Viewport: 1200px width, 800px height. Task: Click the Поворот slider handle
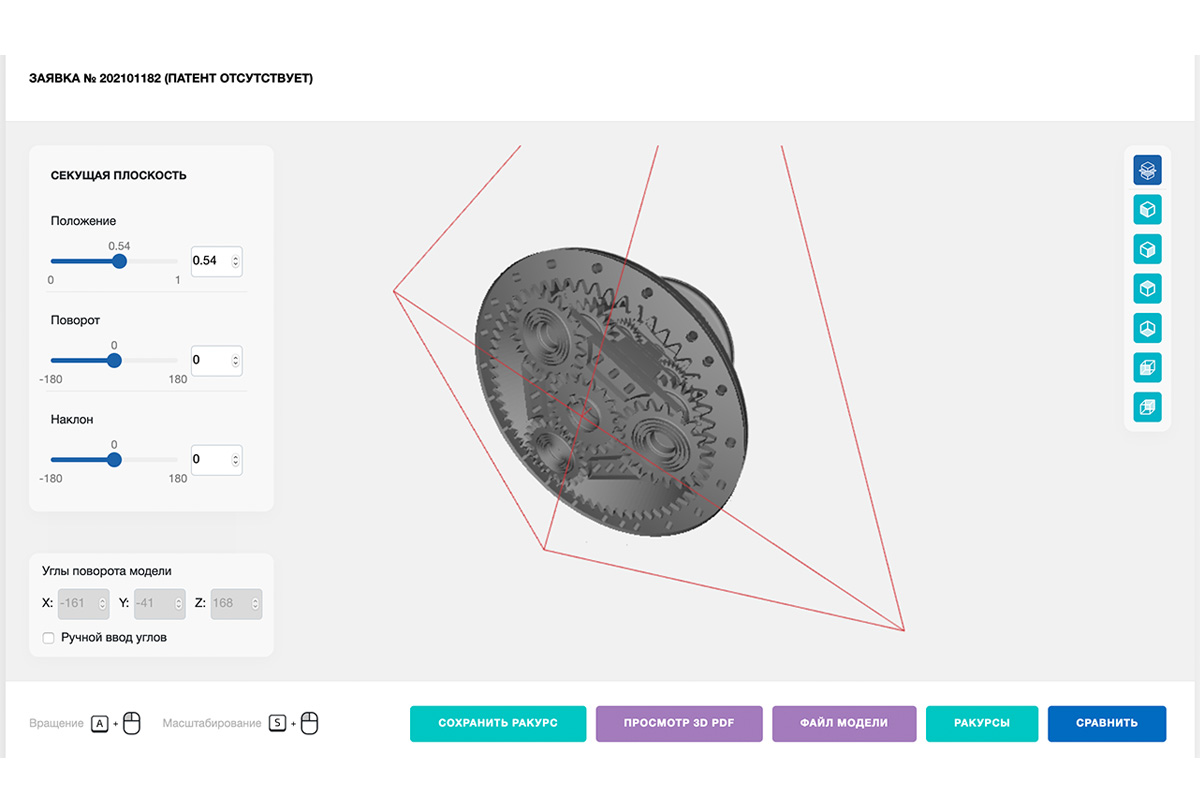114,360
